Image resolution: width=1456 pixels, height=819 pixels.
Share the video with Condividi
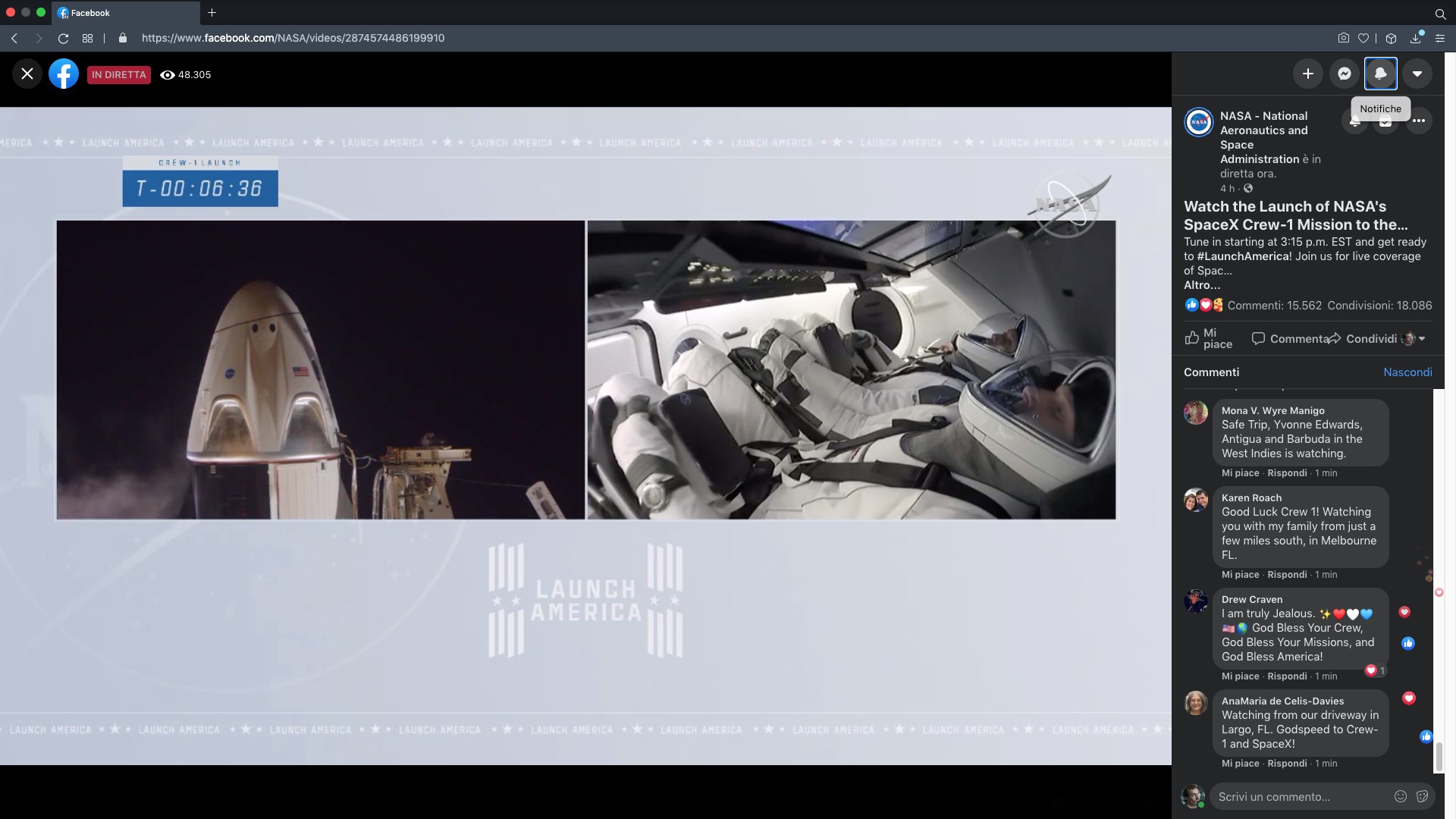1363,338
